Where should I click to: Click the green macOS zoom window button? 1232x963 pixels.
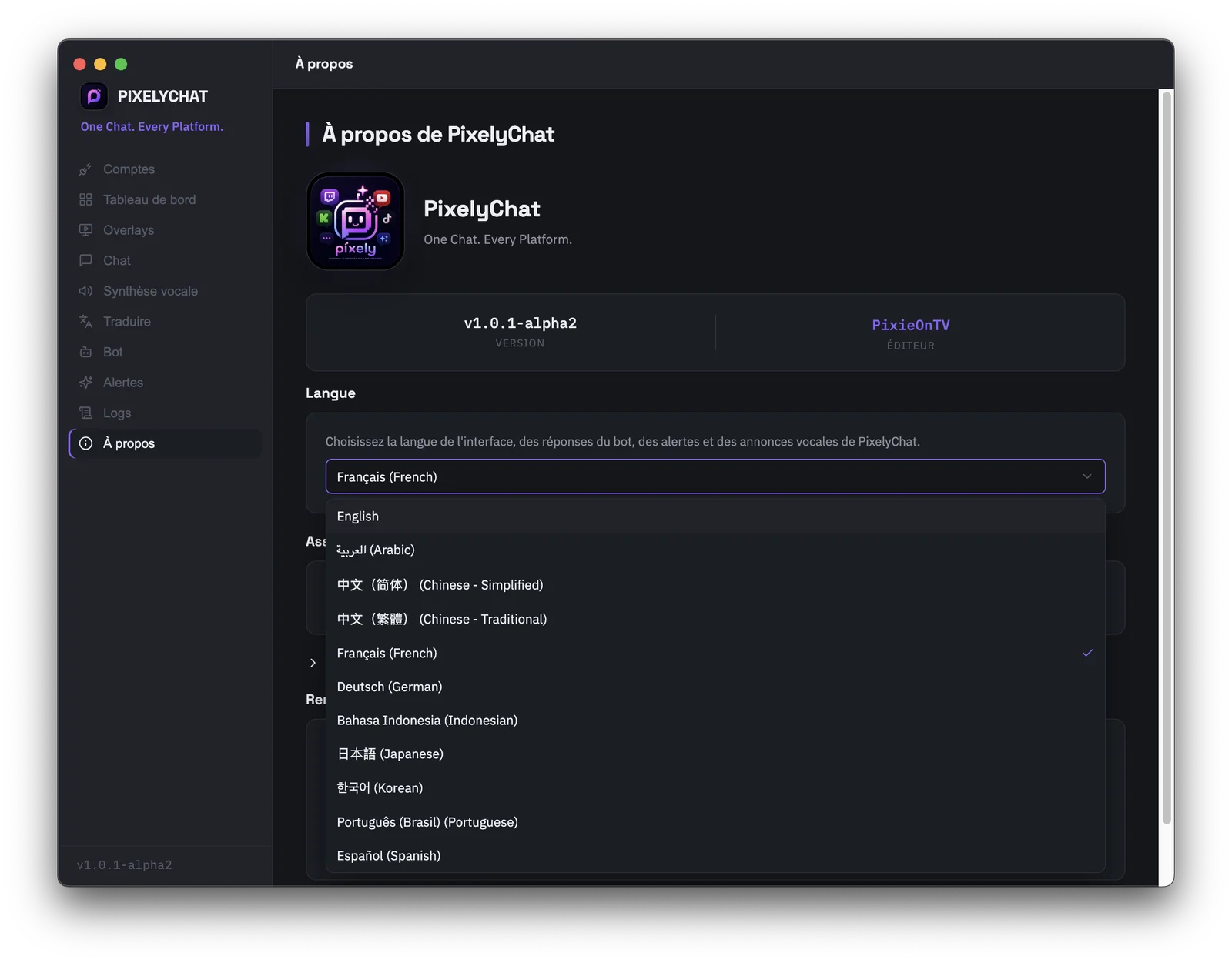pos(121,64)
